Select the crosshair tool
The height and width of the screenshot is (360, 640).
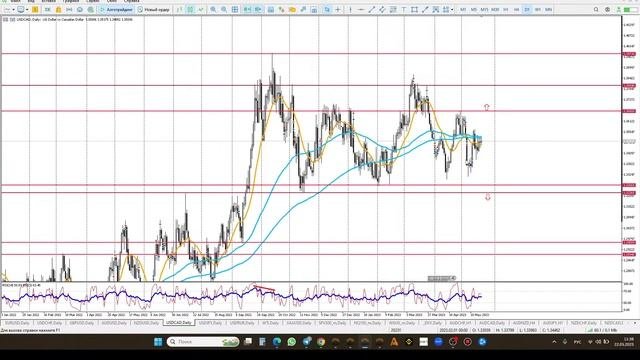(338, 9)
